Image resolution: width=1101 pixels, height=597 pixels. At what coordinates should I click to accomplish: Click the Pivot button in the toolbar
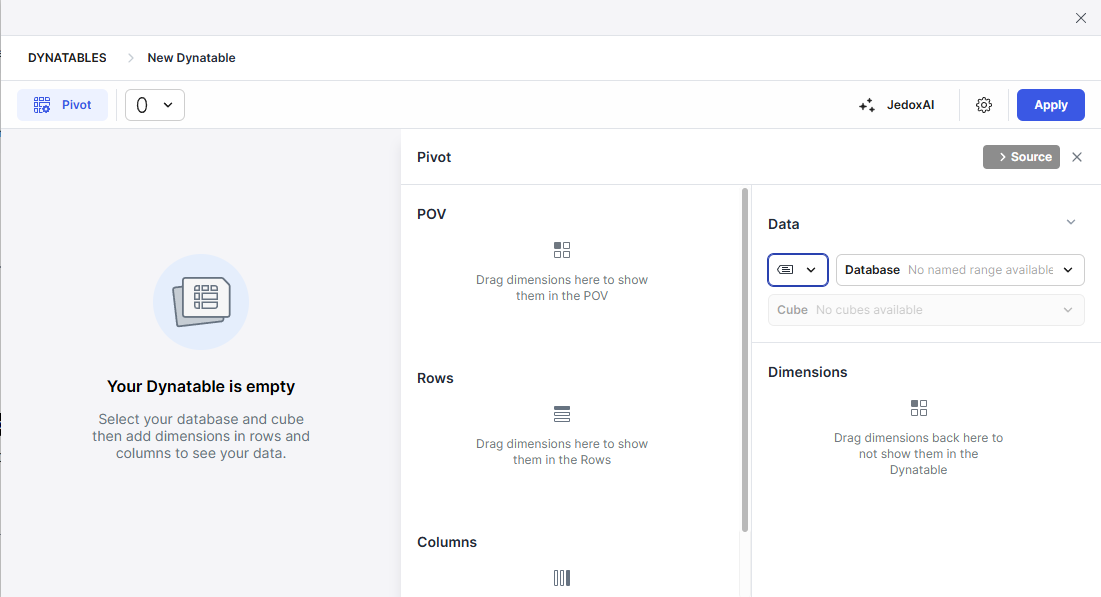point(62,105)
